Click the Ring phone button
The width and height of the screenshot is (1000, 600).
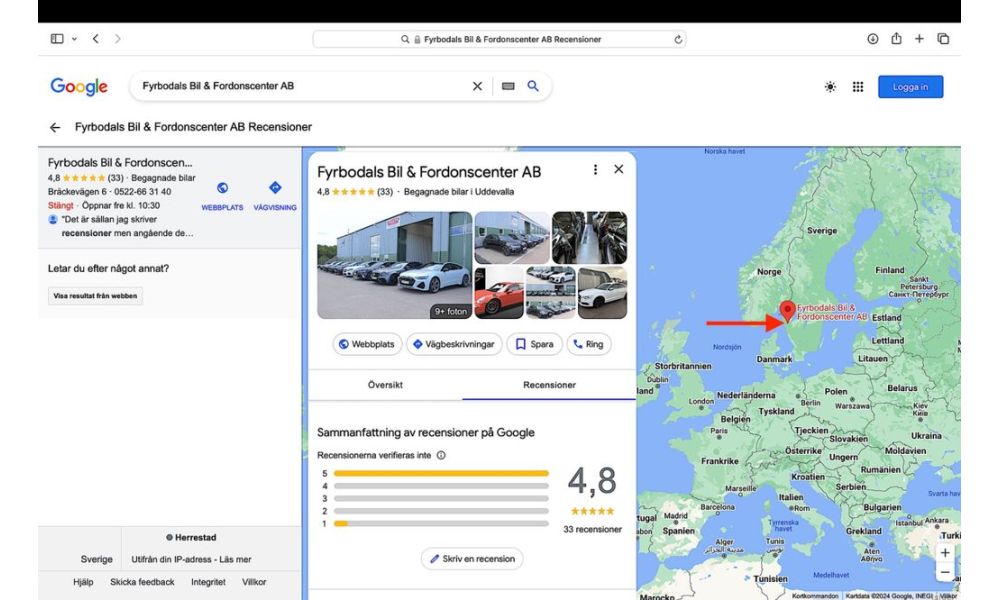point(589,344)
